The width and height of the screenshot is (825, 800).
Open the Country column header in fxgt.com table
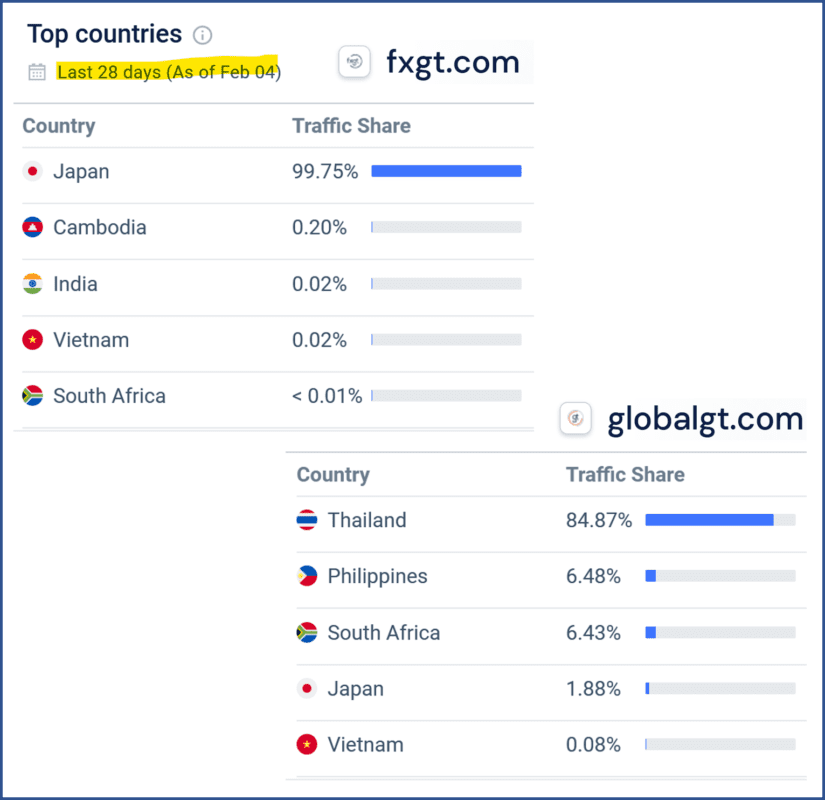[x=60, y=126]
